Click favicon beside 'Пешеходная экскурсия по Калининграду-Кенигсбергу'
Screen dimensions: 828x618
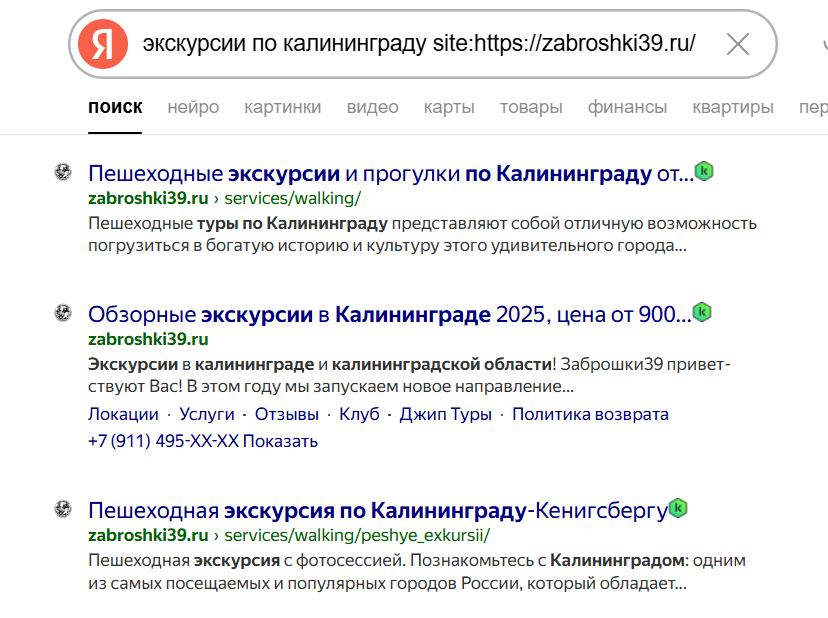[63, 509]
